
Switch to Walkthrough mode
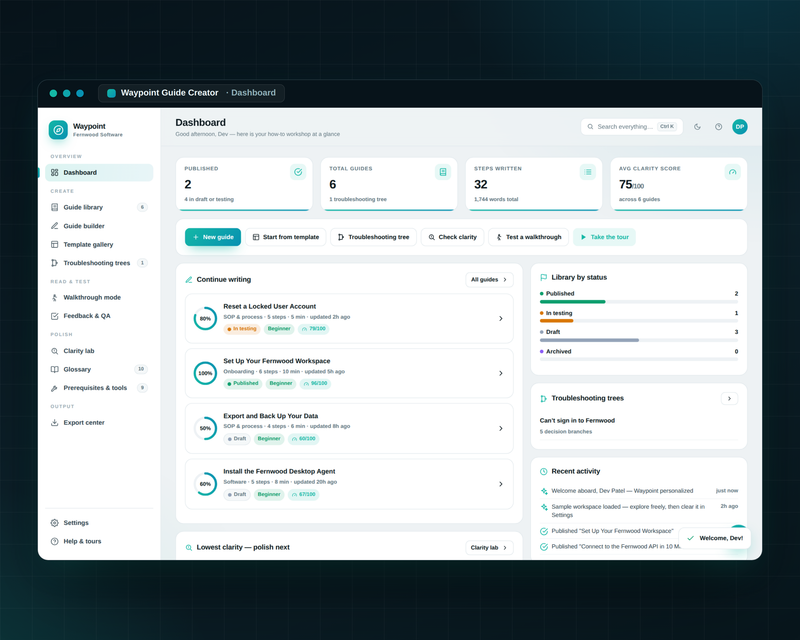(99, 297)
